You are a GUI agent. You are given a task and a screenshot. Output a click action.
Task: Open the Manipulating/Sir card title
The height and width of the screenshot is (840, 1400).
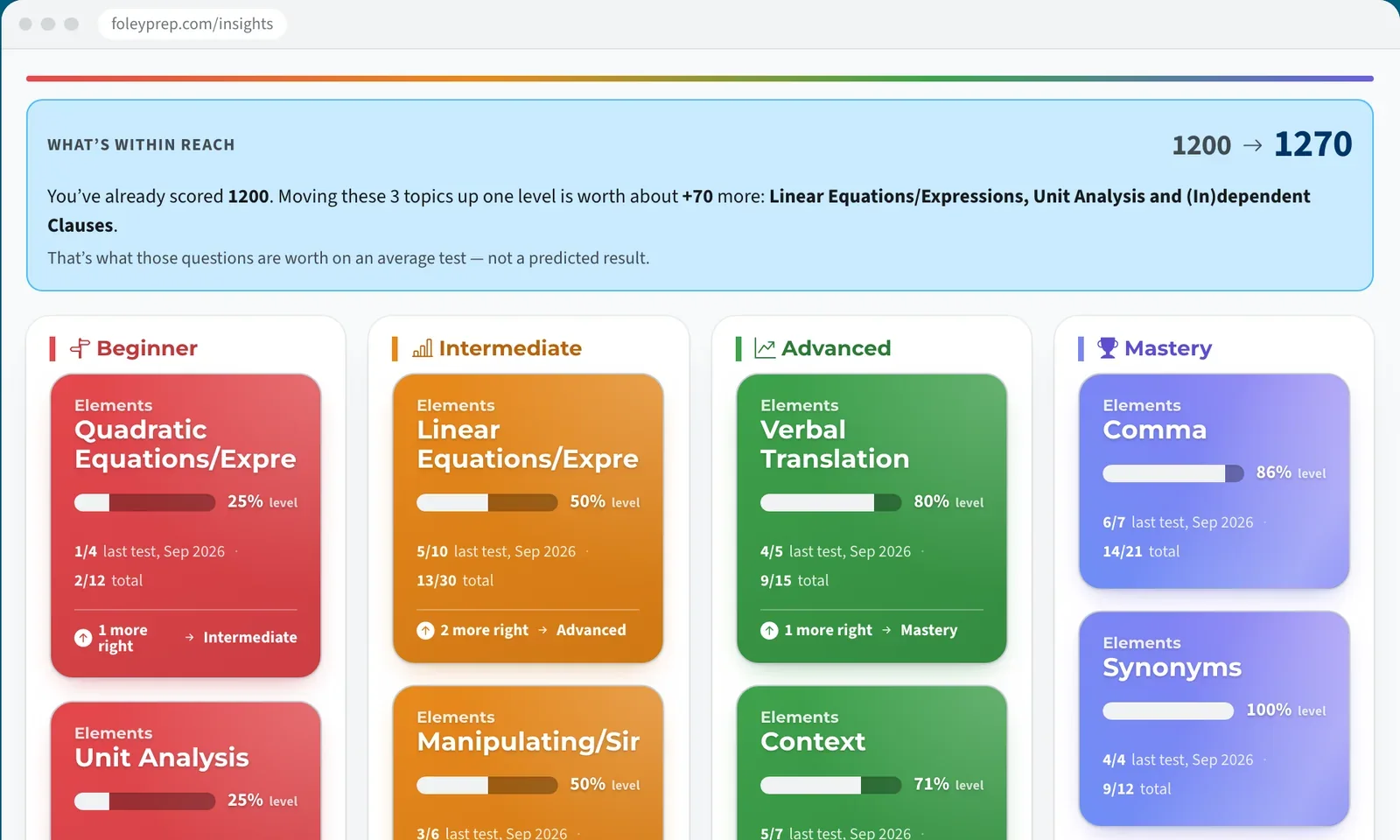(528, 741)
